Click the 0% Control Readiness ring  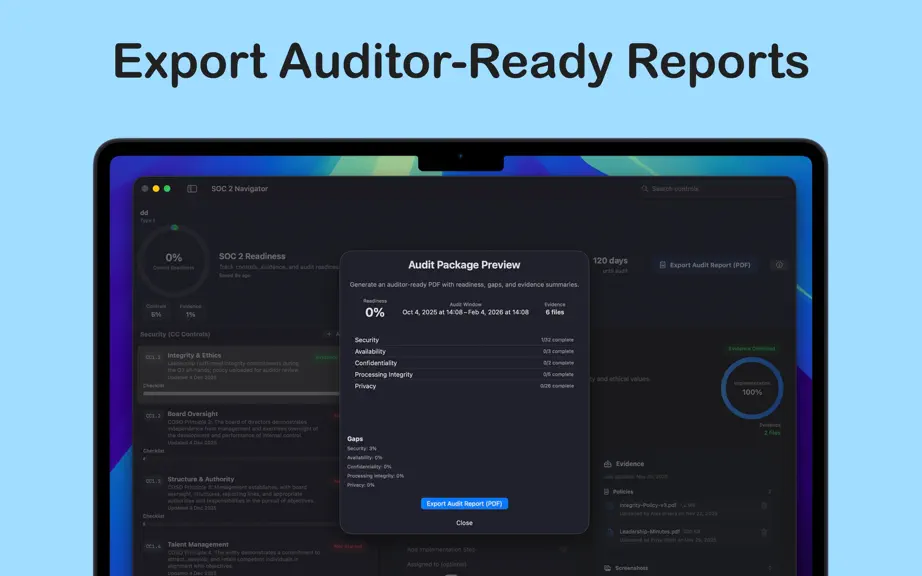coord(173,260)
